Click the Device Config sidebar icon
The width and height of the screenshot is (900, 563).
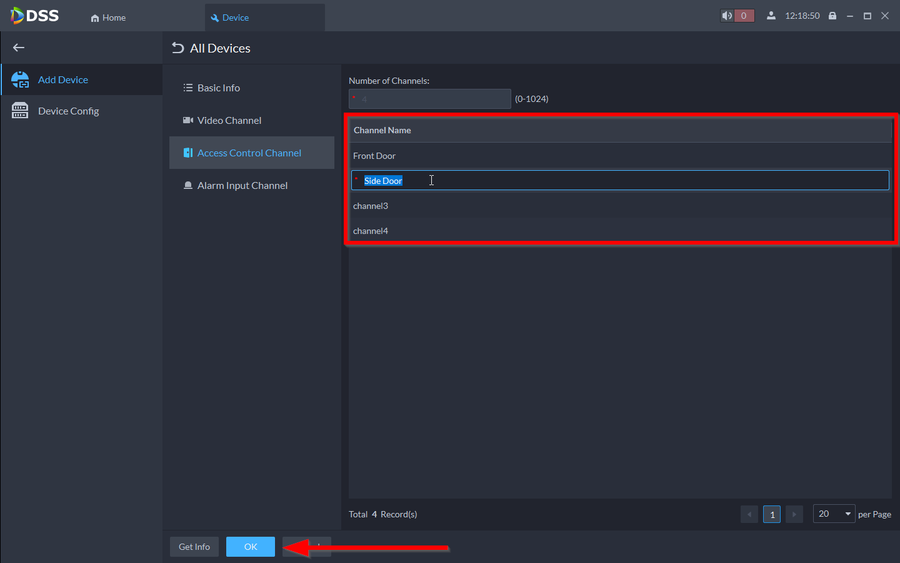tap(20, 111)
